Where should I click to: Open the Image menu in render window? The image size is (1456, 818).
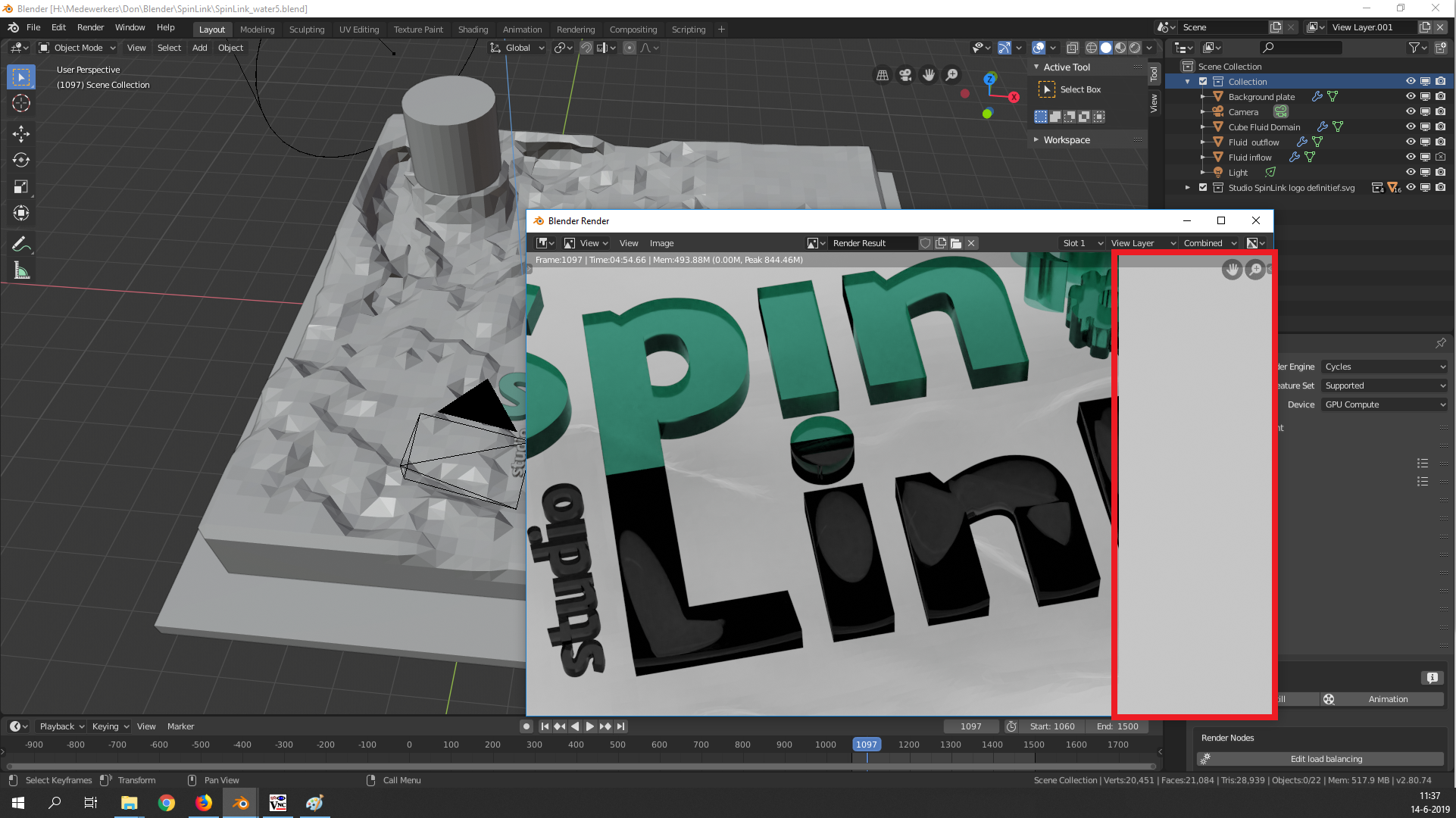tap(661, 243)
